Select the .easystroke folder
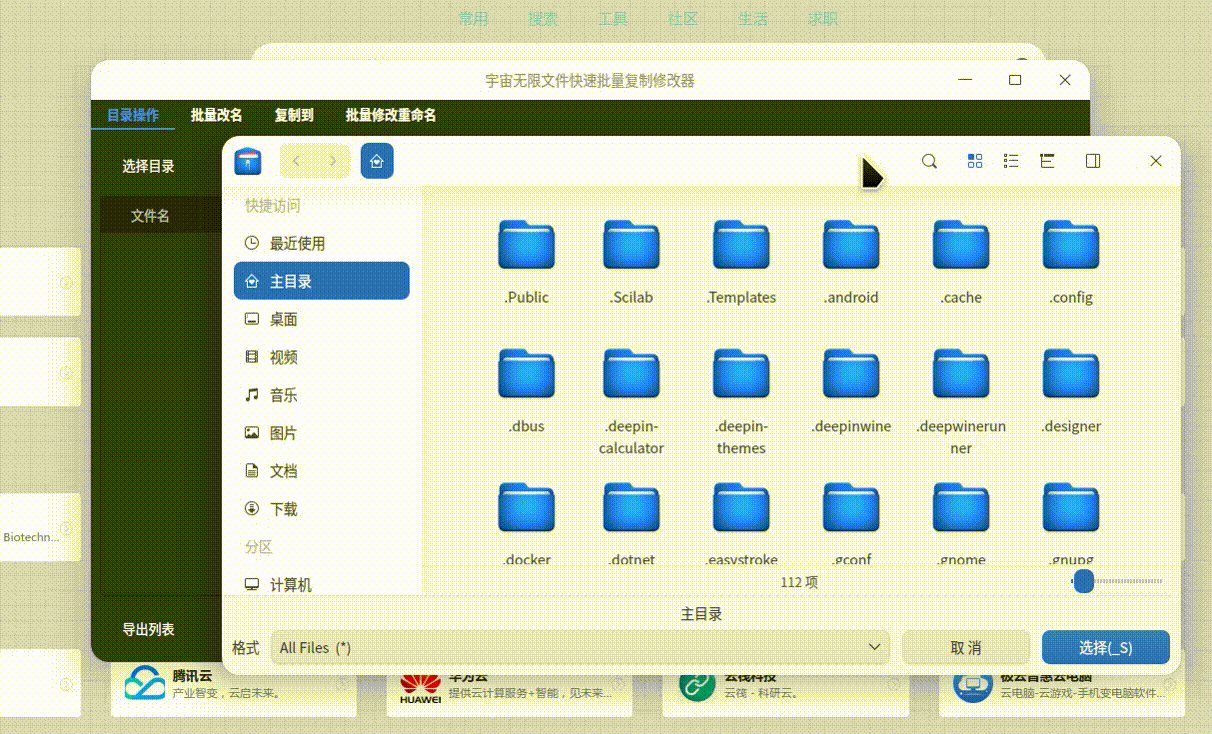The image size is (1212, 734). [x=741, y=523]
